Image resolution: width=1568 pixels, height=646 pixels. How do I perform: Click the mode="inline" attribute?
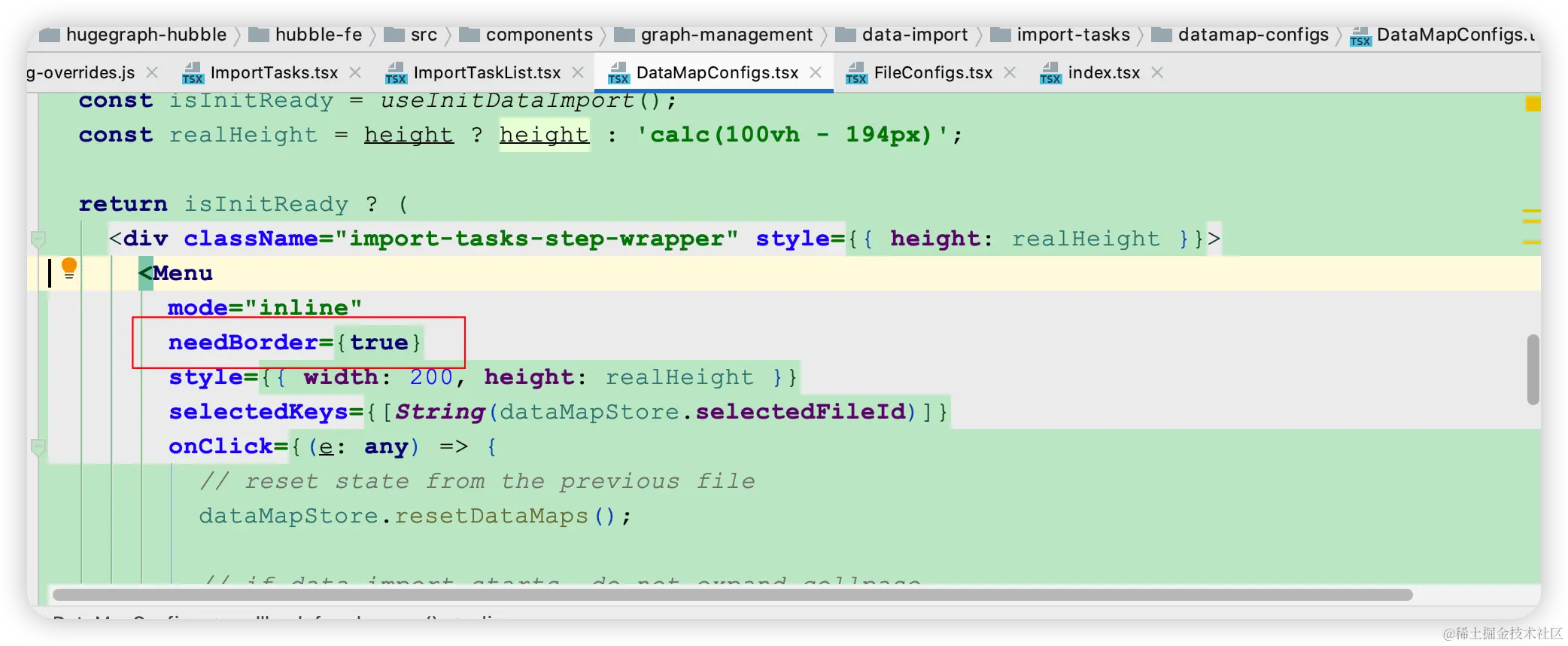point(265,308)
